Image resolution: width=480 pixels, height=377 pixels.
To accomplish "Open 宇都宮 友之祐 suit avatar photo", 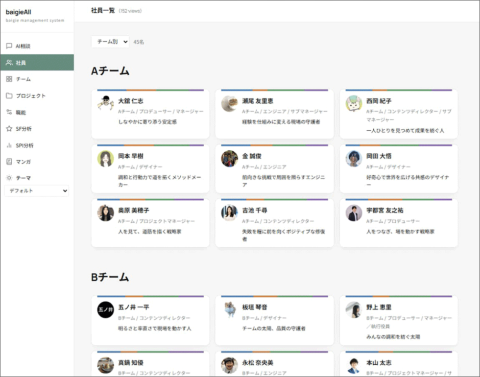I will [354, 213].
